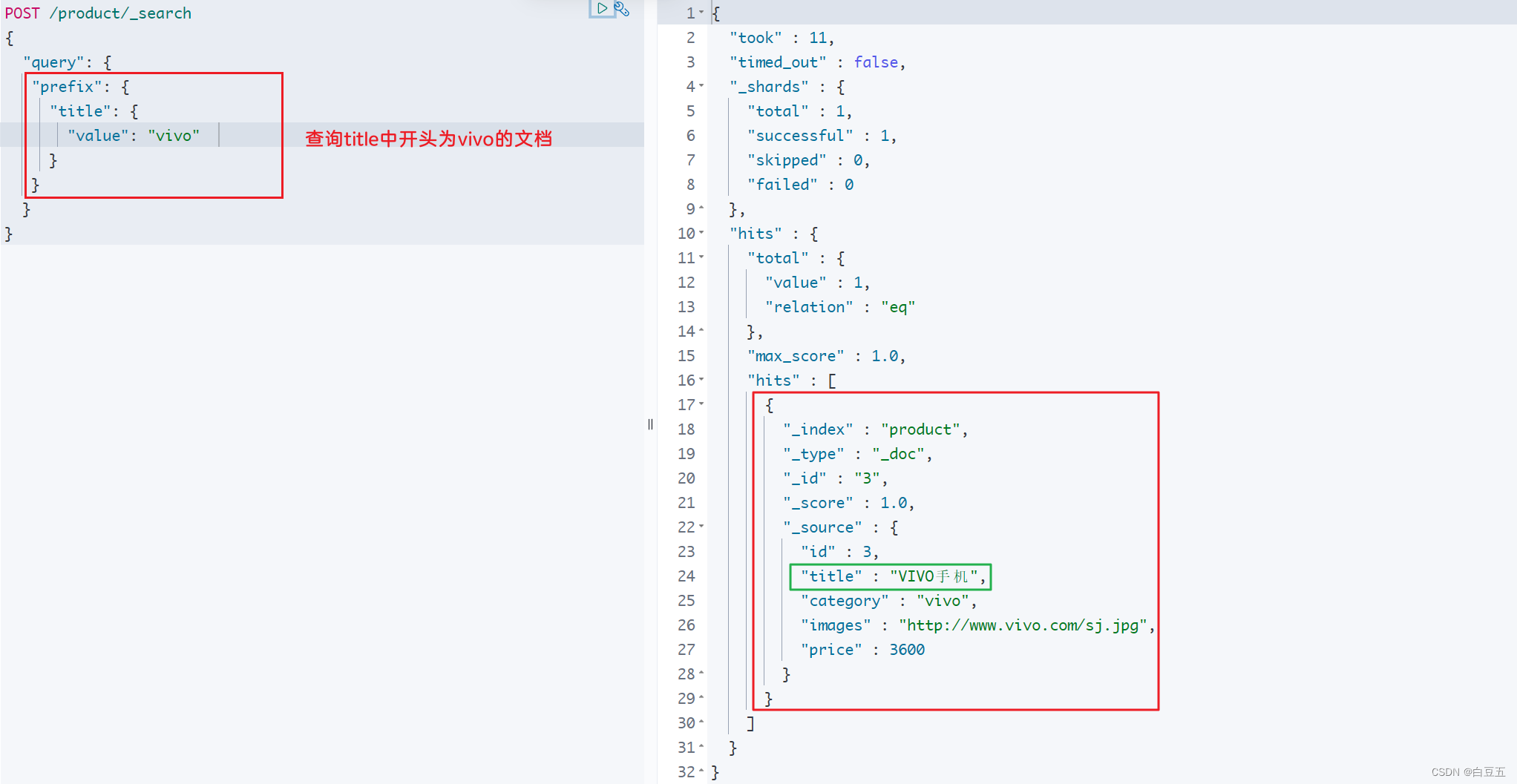Click the "failed" : 0 line
Image resolution: width=1517 pixels, height=784 pixels.
[x=801, y=185]
